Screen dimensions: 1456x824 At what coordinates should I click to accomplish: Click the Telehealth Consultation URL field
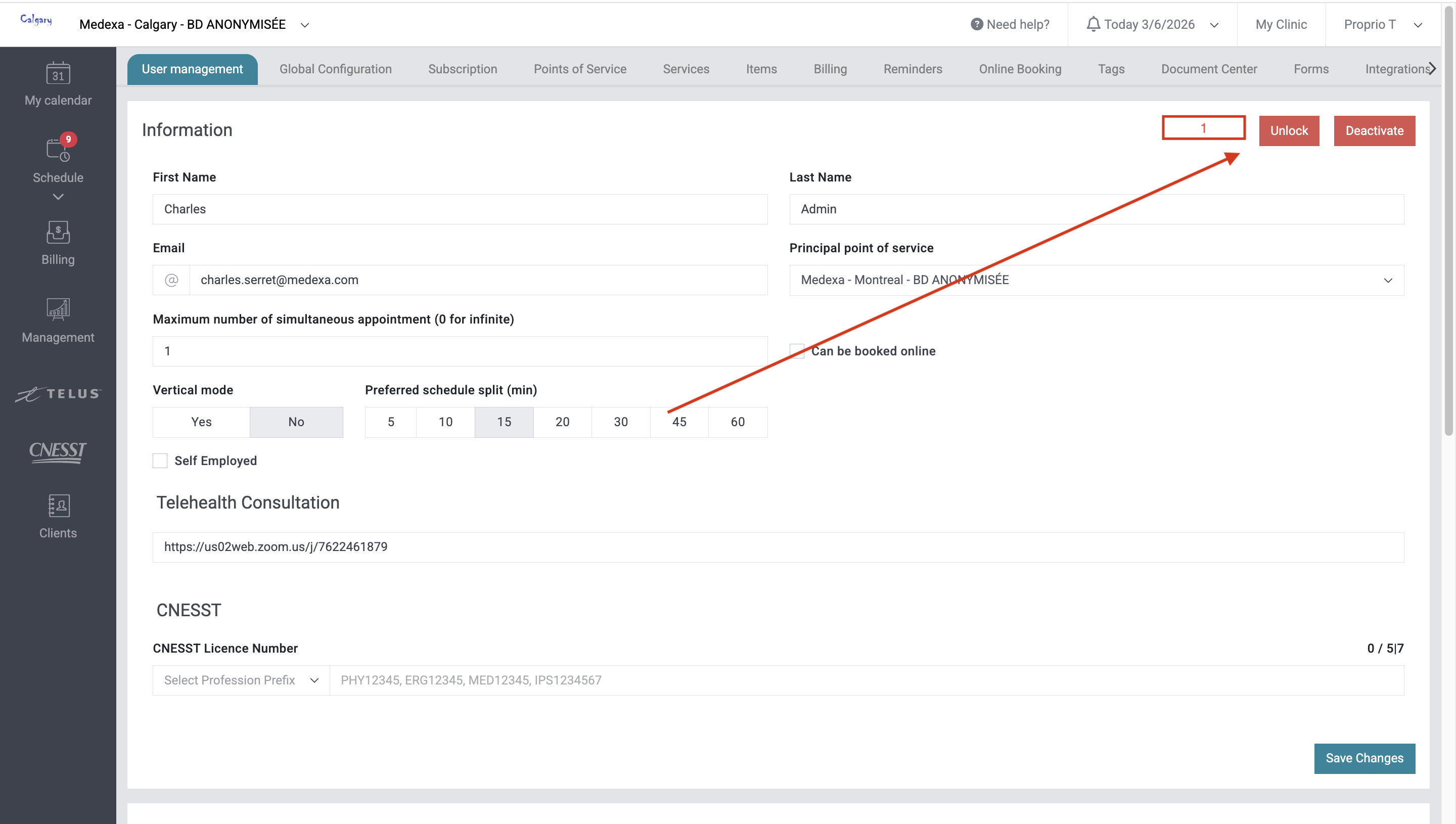778,547
